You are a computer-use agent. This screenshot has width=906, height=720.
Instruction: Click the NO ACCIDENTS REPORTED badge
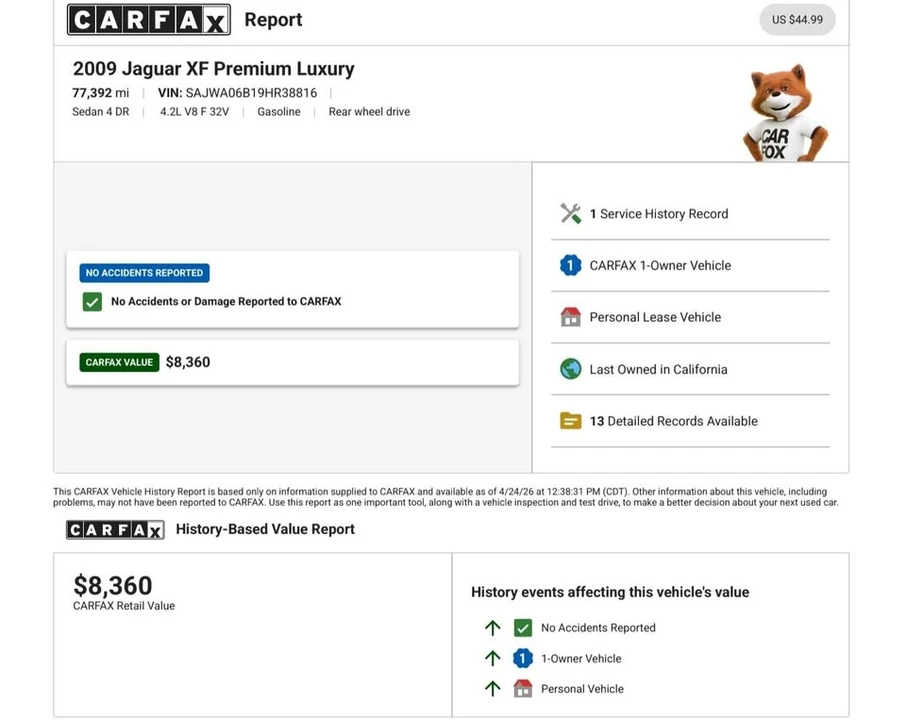144,273
